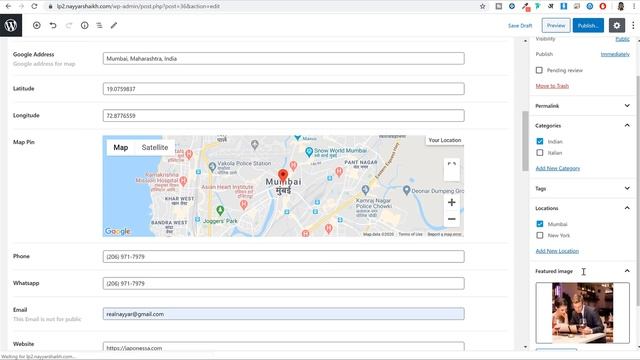Bookmark this page with star icon

click(483, 6)
